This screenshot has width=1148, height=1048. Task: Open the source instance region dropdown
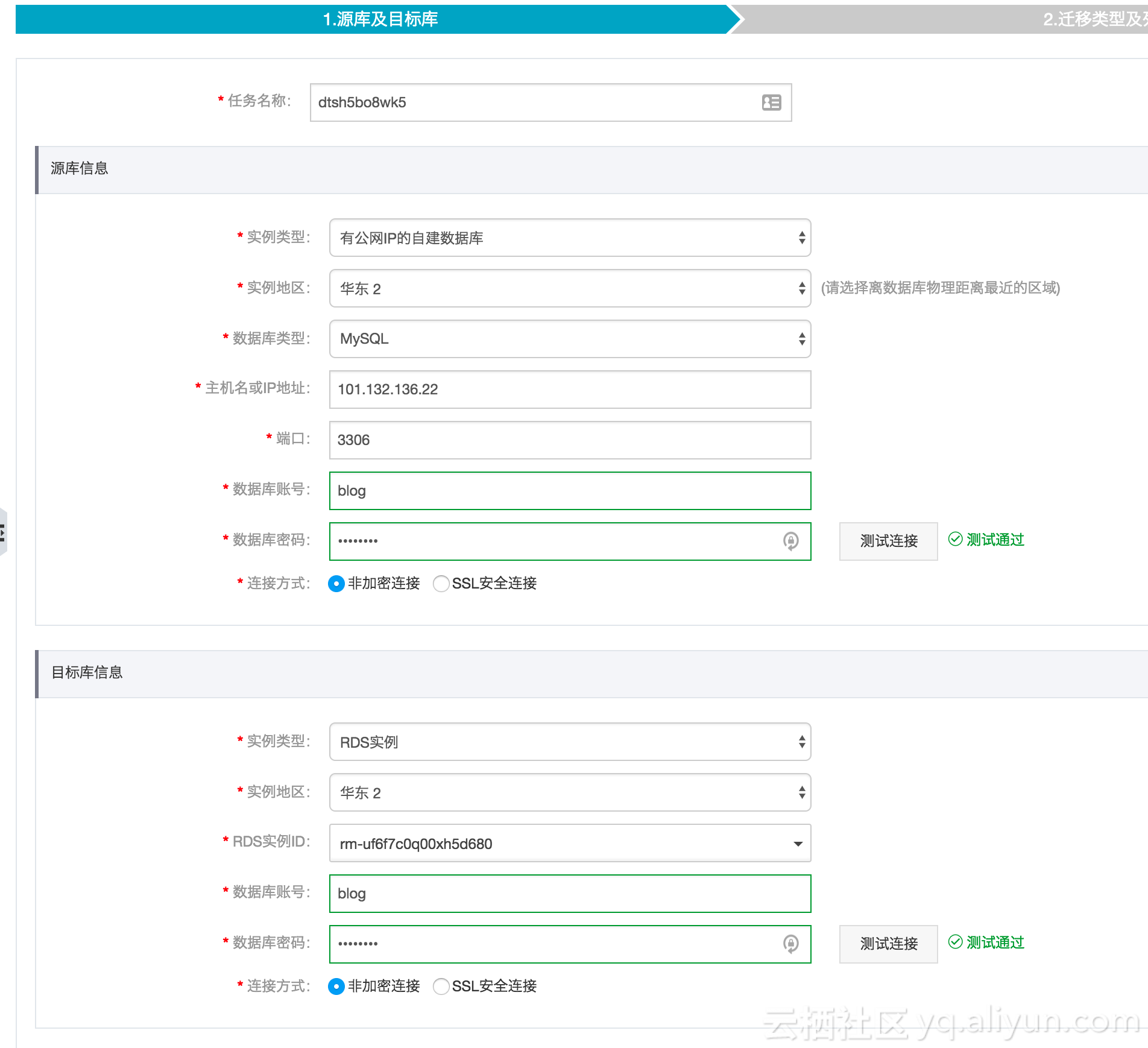click(570, 288)
